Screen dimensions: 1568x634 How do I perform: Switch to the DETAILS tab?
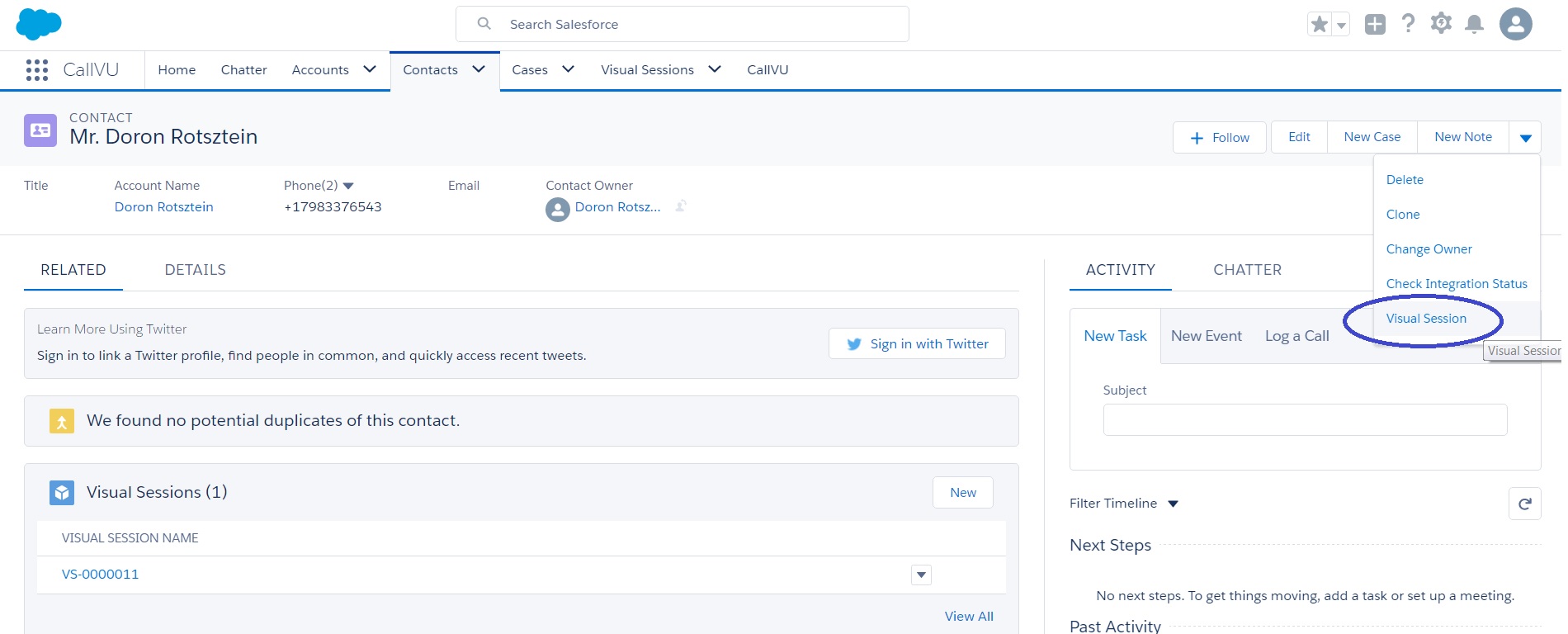coord(195,270)
